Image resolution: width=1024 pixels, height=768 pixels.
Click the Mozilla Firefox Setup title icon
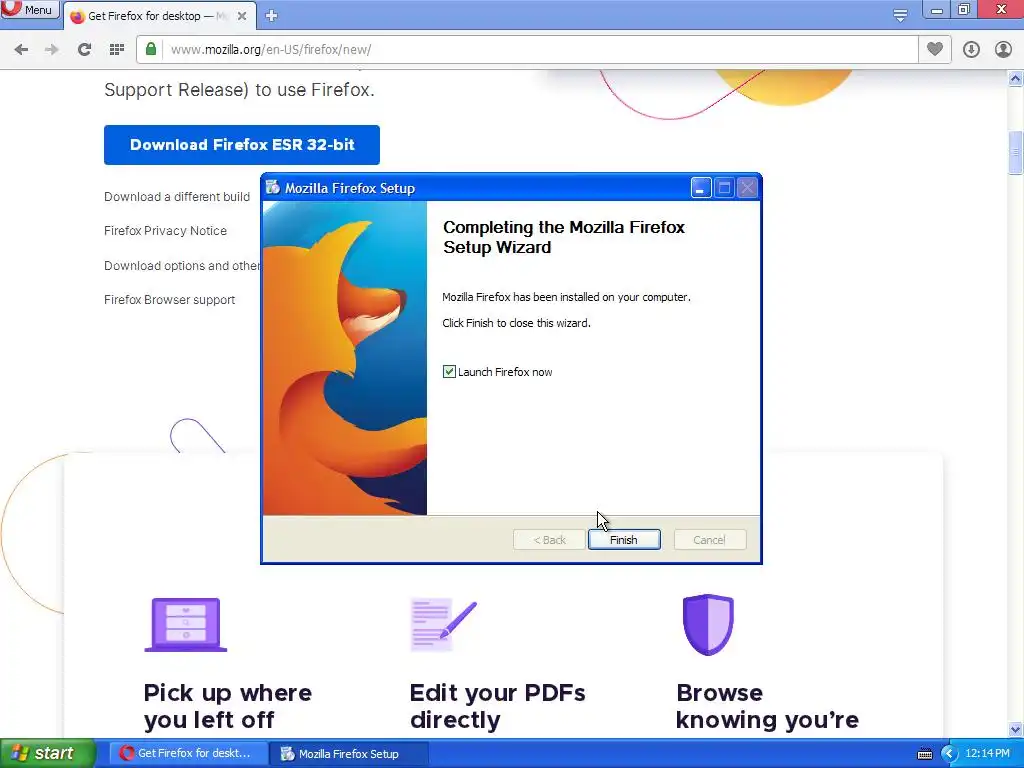point(273,188)
